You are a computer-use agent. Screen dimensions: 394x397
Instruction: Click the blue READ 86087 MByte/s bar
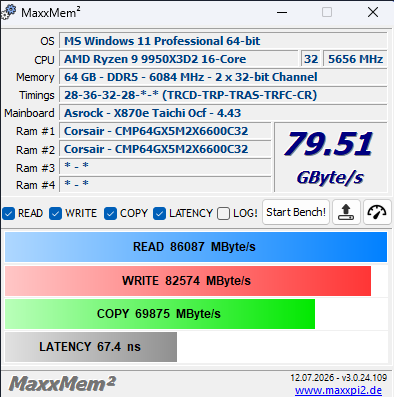click(x=196, y=247)
